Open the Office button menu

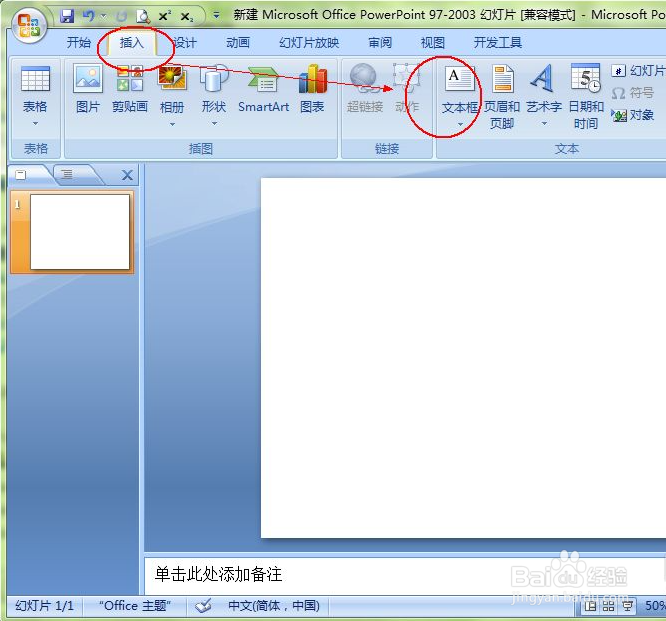coord(29,25)
